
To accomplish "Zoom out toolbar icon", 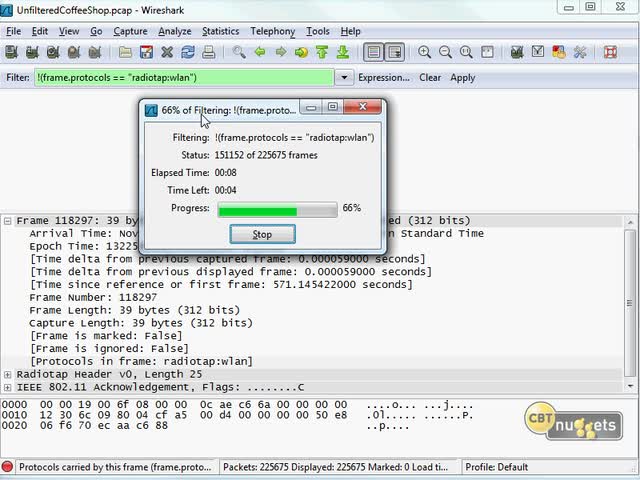I will (445, 52).
